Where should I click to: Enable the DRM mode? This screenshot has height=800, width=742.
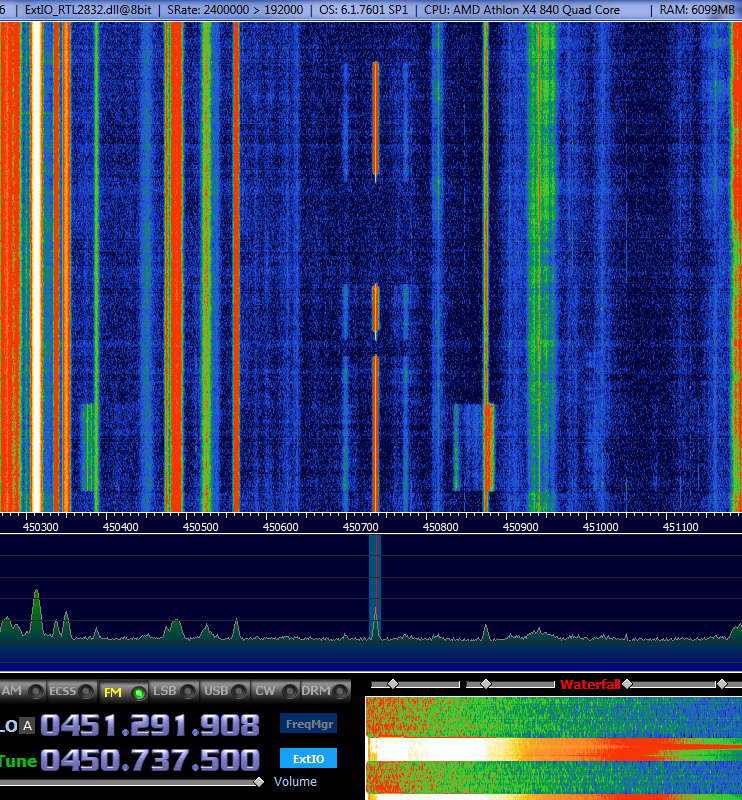point(326,691)
